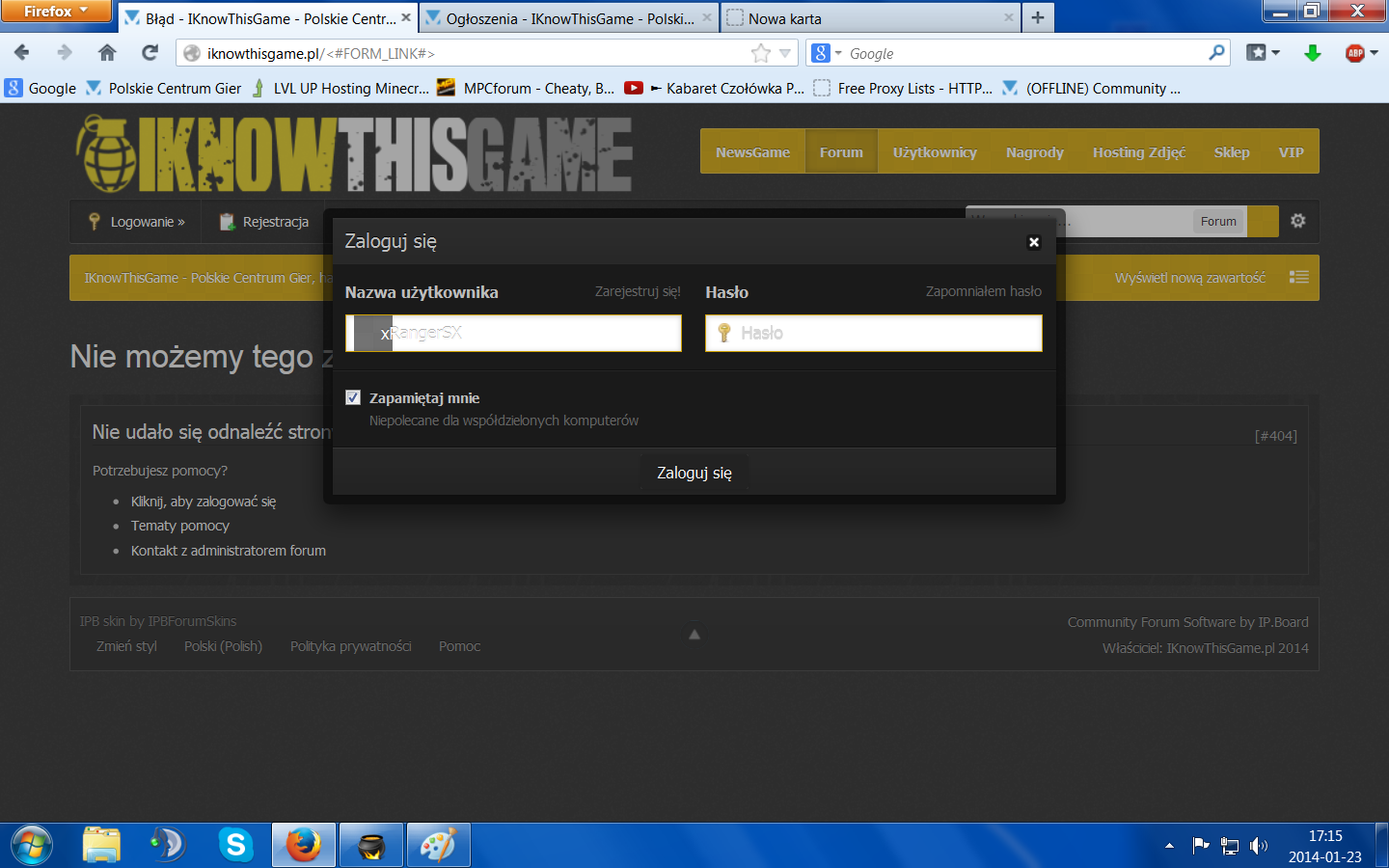Click the bookmark star in address bar
The width and height of the screenshot is (1389, 868).
760,53
